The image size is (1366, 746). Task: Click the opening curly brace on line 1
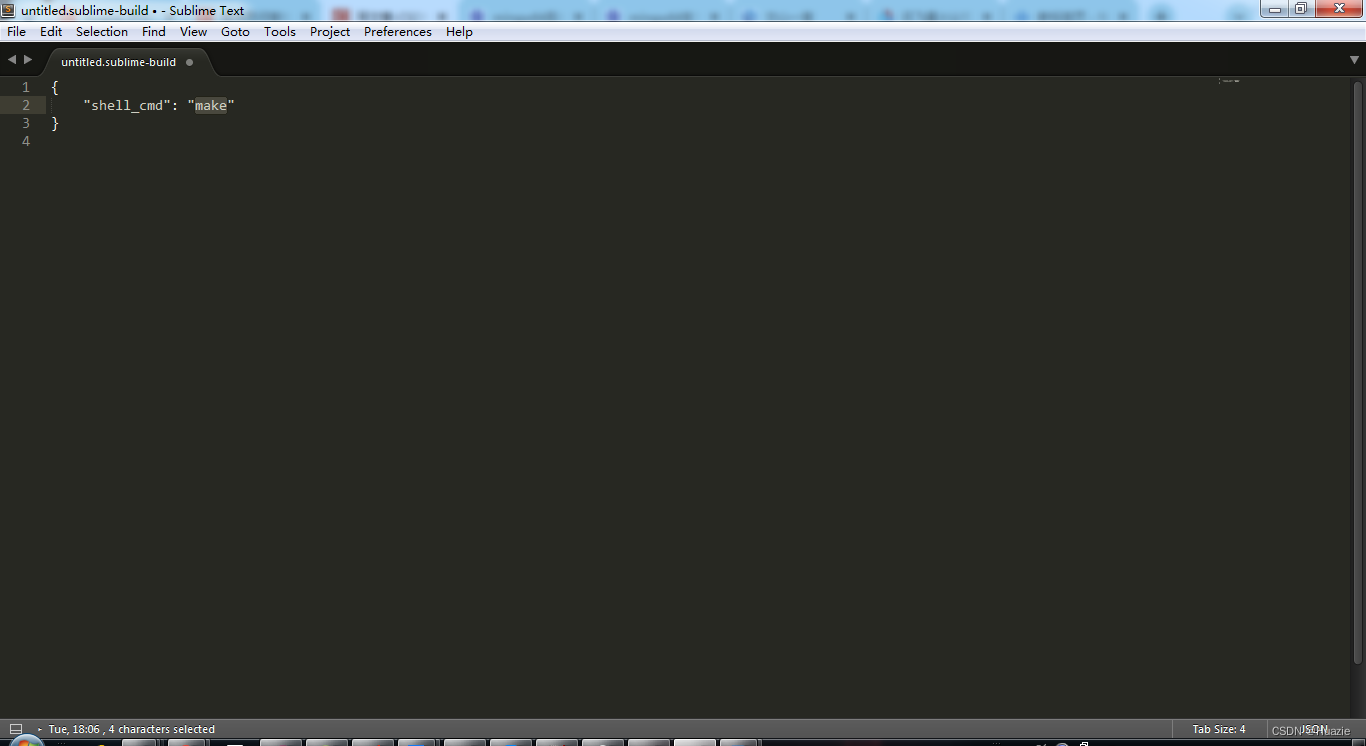(x=55, y=87)
